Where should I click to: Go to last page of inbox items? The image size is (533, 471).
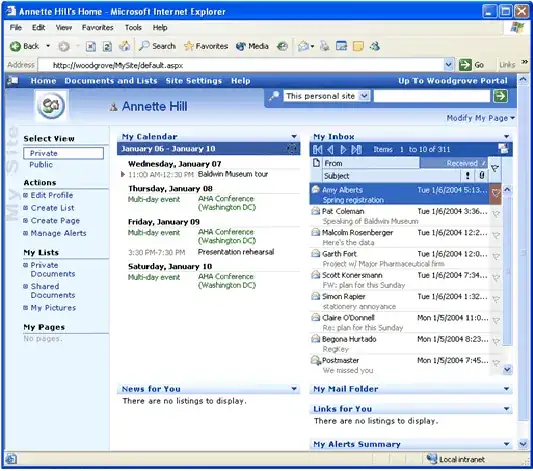pyautogui.click(x=357, y=149)
